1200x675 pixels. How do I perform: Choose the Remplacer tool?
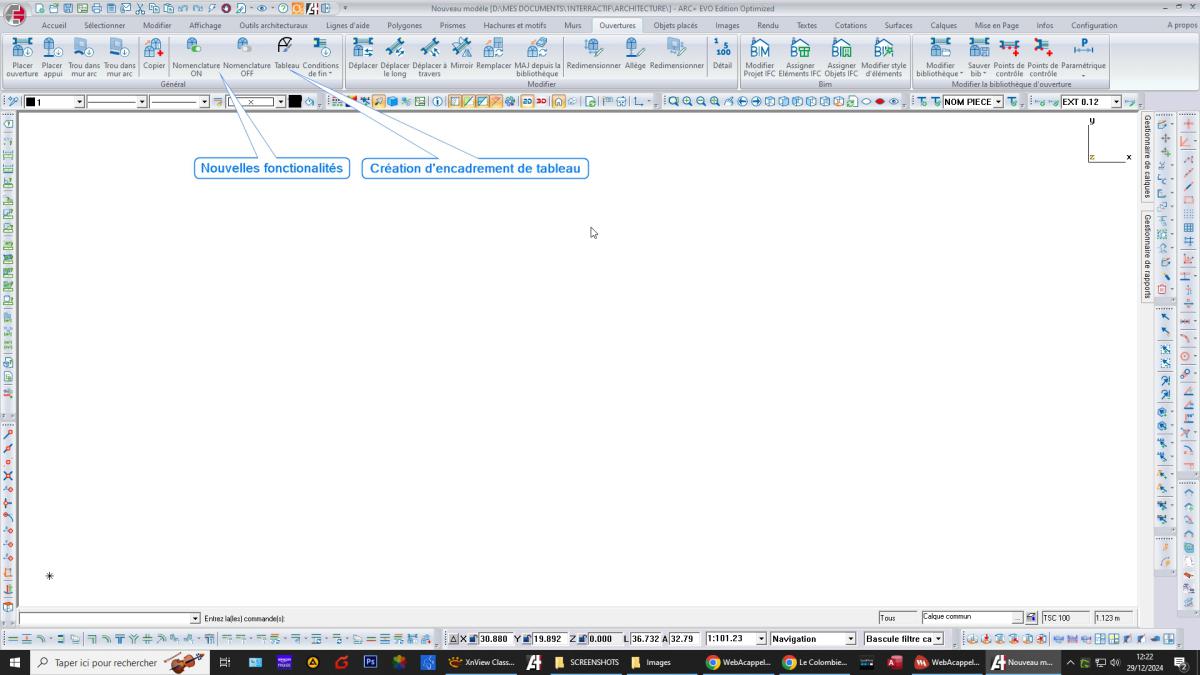(x=493, y=56)
